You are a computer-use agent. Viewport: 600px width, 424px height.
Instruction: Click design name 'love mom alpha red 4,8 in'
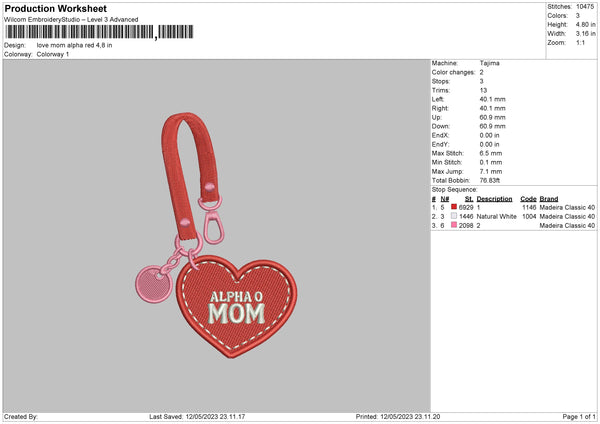[x=74, y=45]
